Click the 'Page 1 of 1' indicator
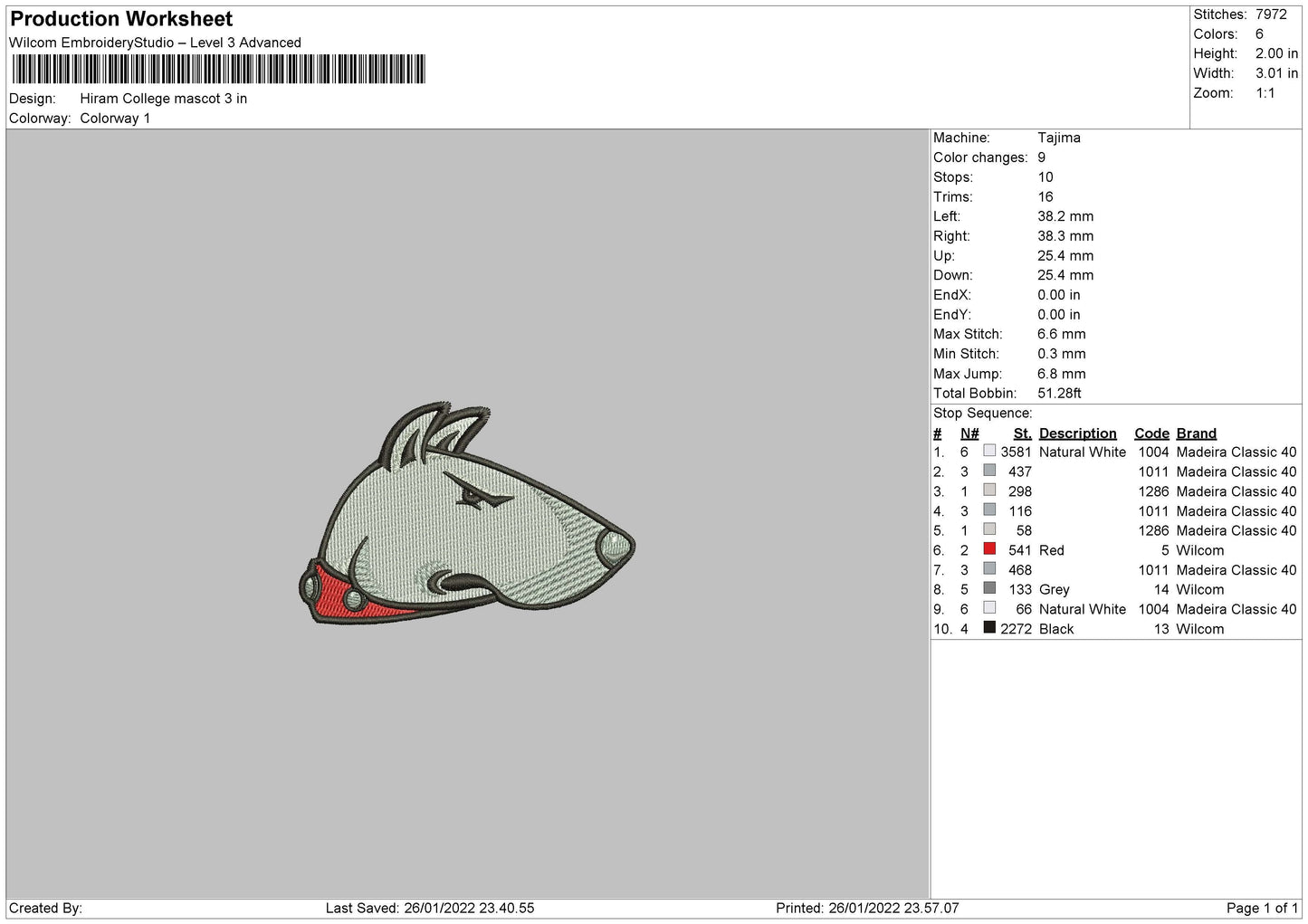 click(1262, 908)
